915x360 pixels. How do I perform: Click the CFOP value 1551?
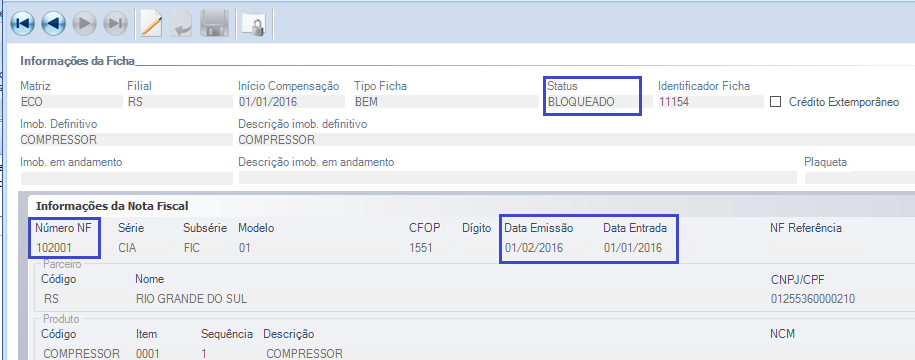(421, 248)
